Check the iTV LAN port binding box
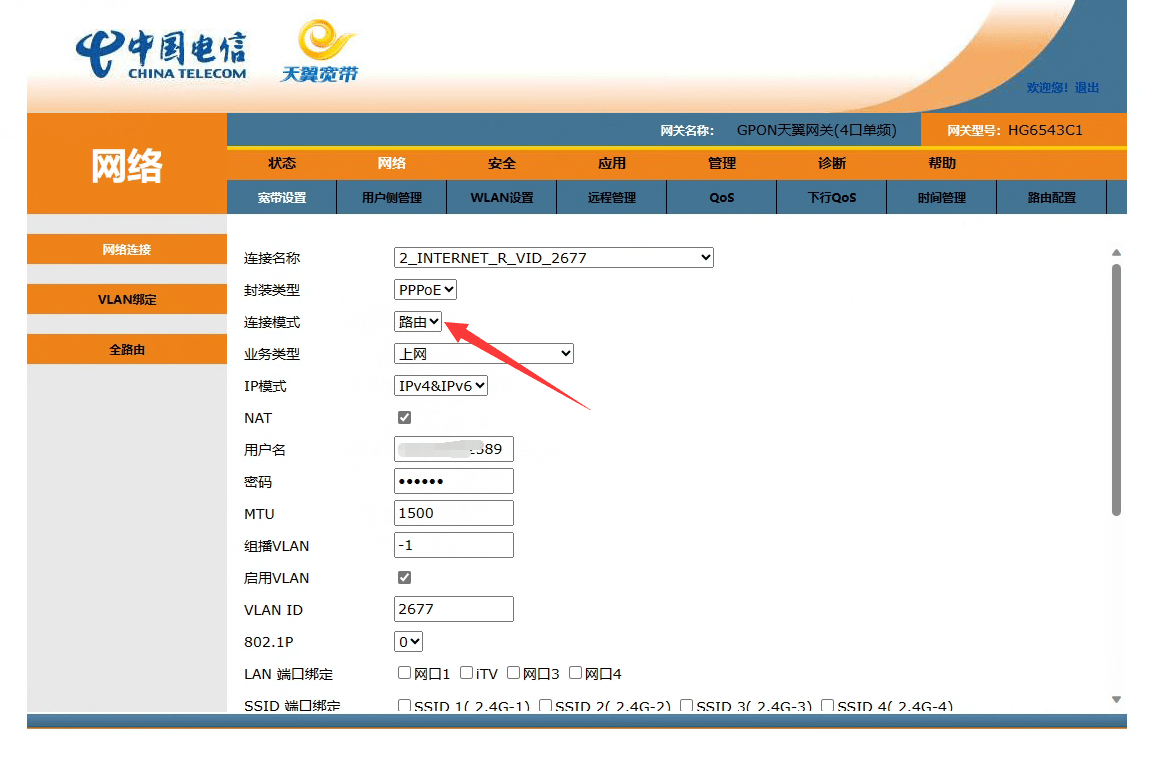Viewport: 1161px width, 773px height. [467, 673]
